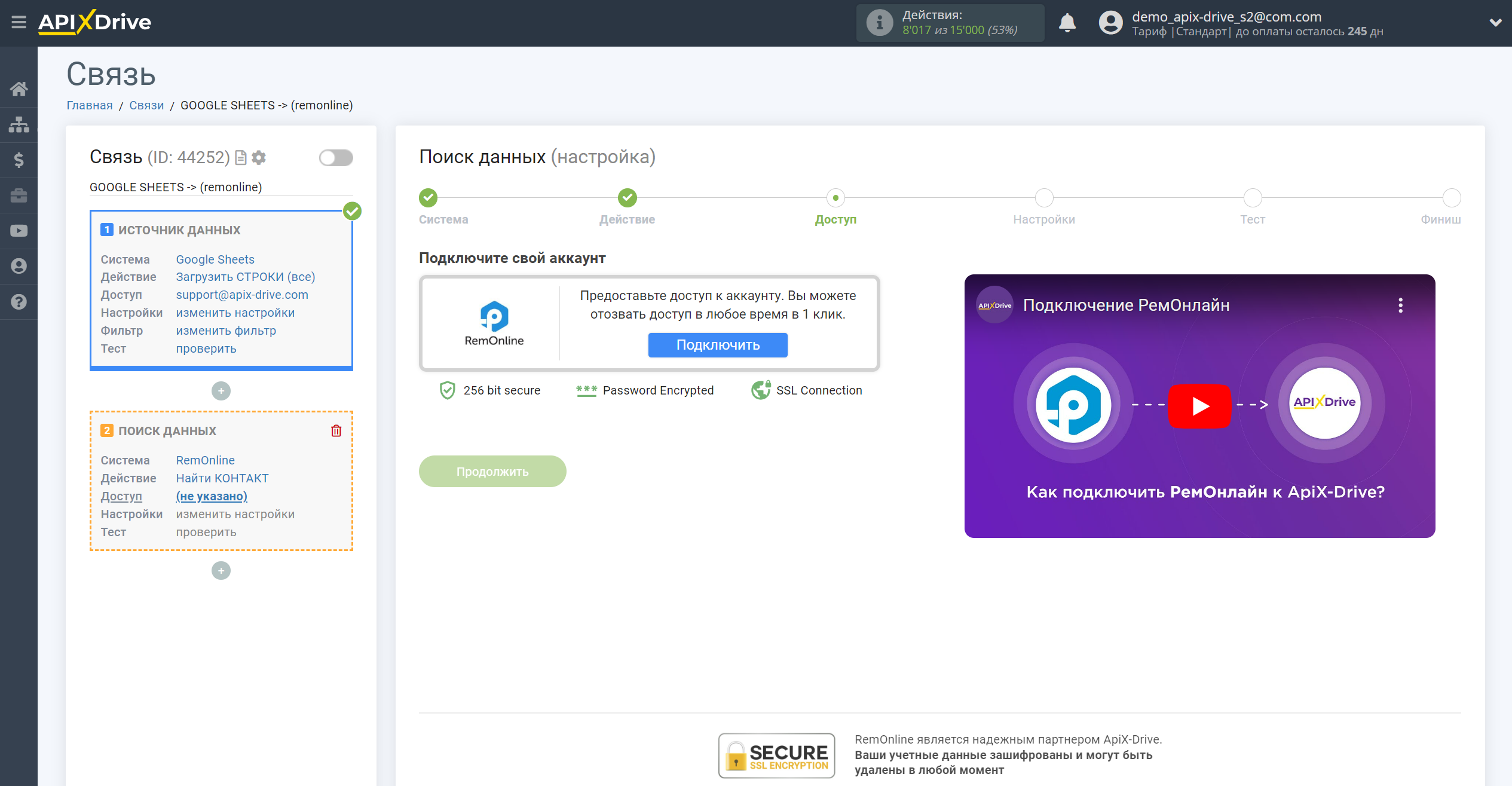Select the Доступ step

click(835, 197)
